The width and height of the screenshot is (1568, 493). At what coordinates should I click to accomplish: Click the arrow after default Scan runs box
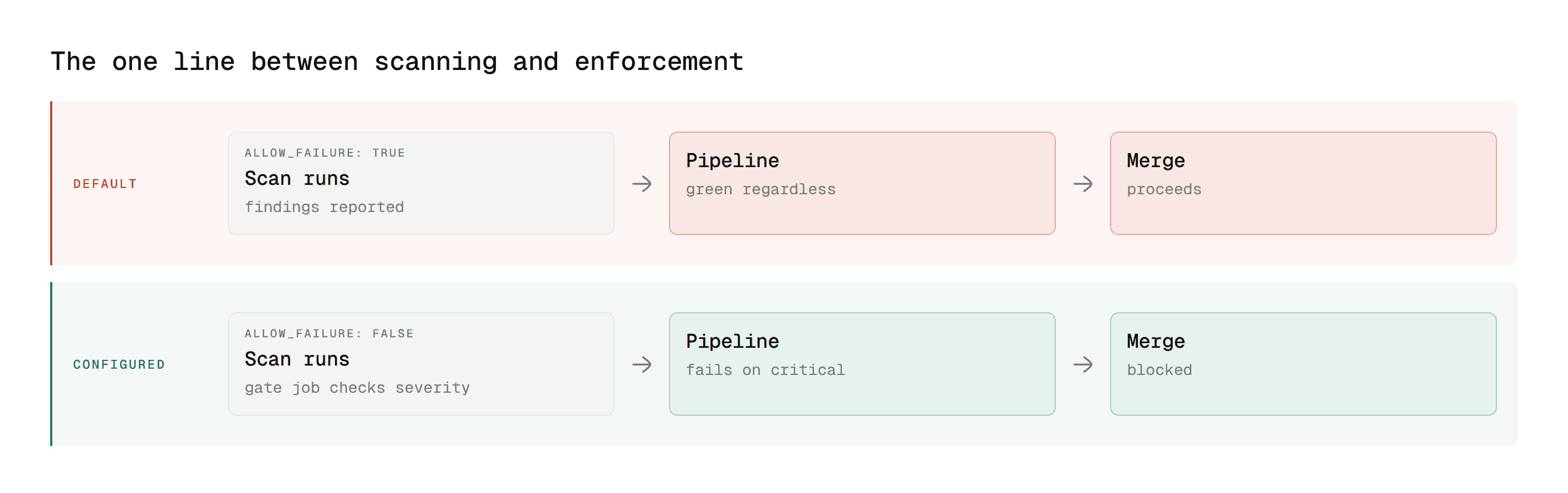[x=641, y=184]
